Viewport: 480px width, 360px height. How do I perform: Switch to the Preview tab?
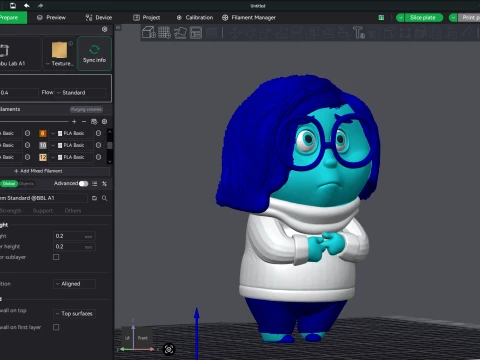(52, 18)
